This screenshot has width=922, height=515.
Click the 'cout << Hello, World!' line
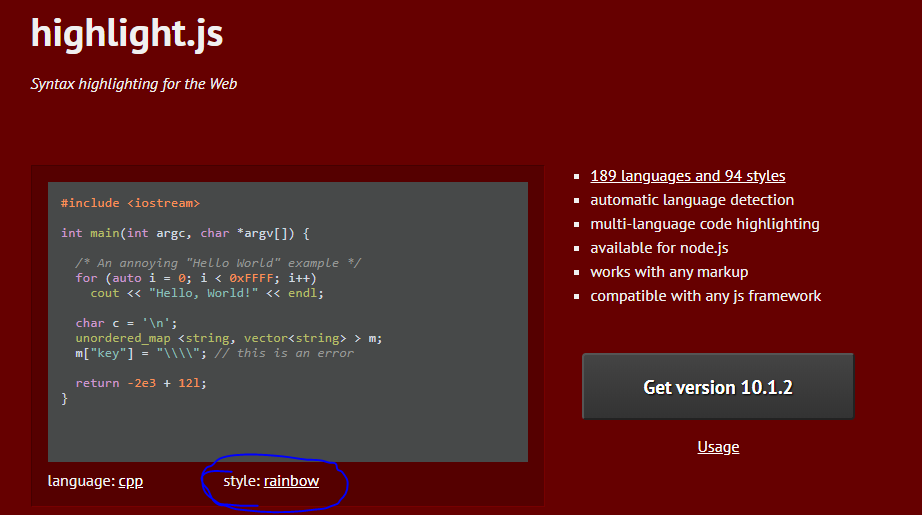pos(207,293)
